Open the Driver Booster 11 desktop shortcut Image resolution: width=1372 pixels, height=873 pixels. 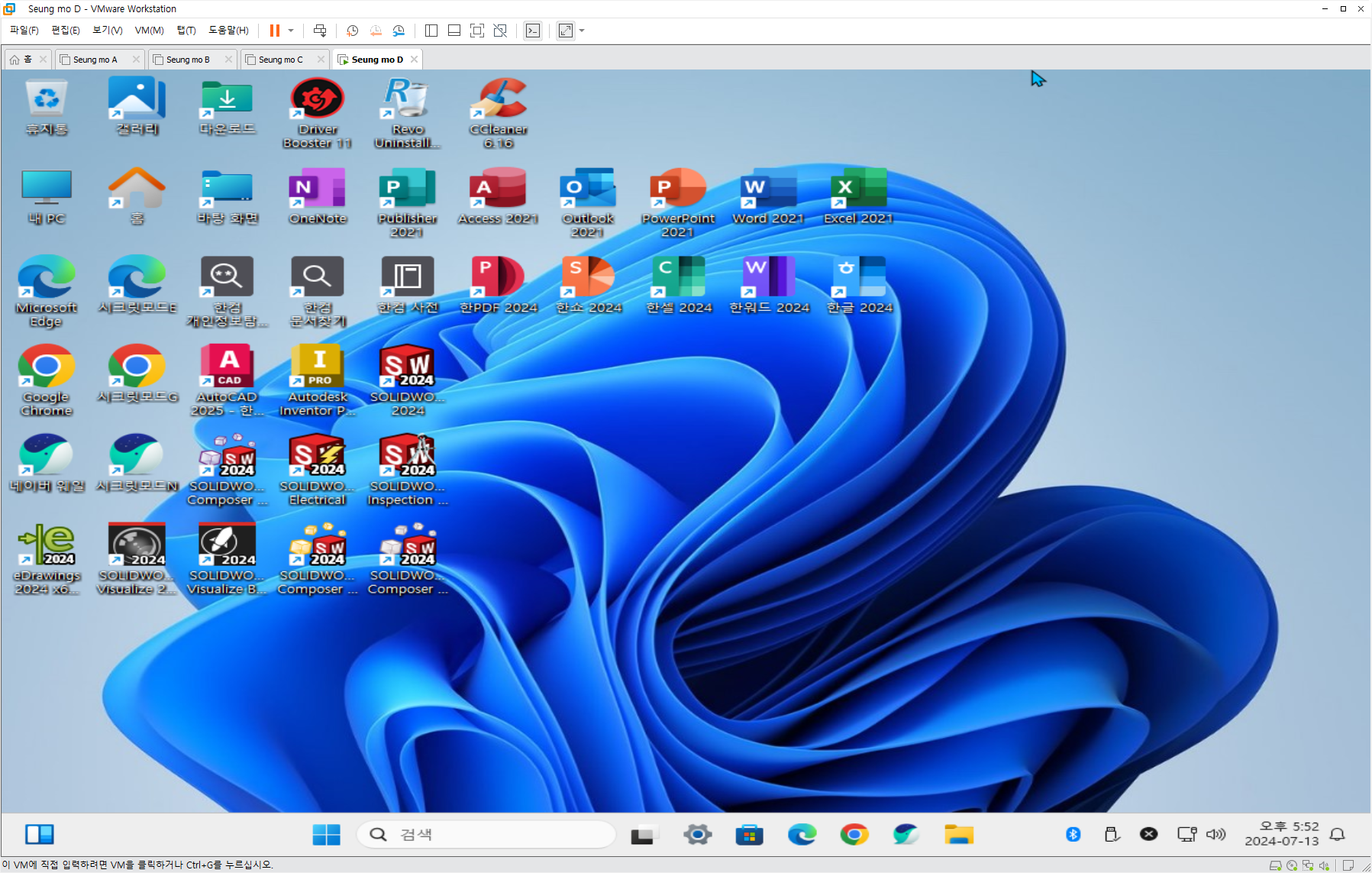click(x=318, y=113)
